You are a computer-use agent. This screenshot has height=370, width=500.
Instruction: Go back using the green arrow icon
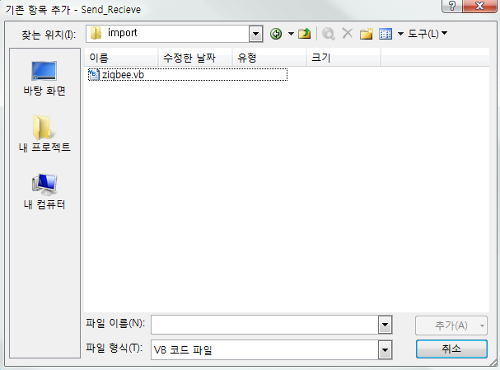tap(276, 34)
